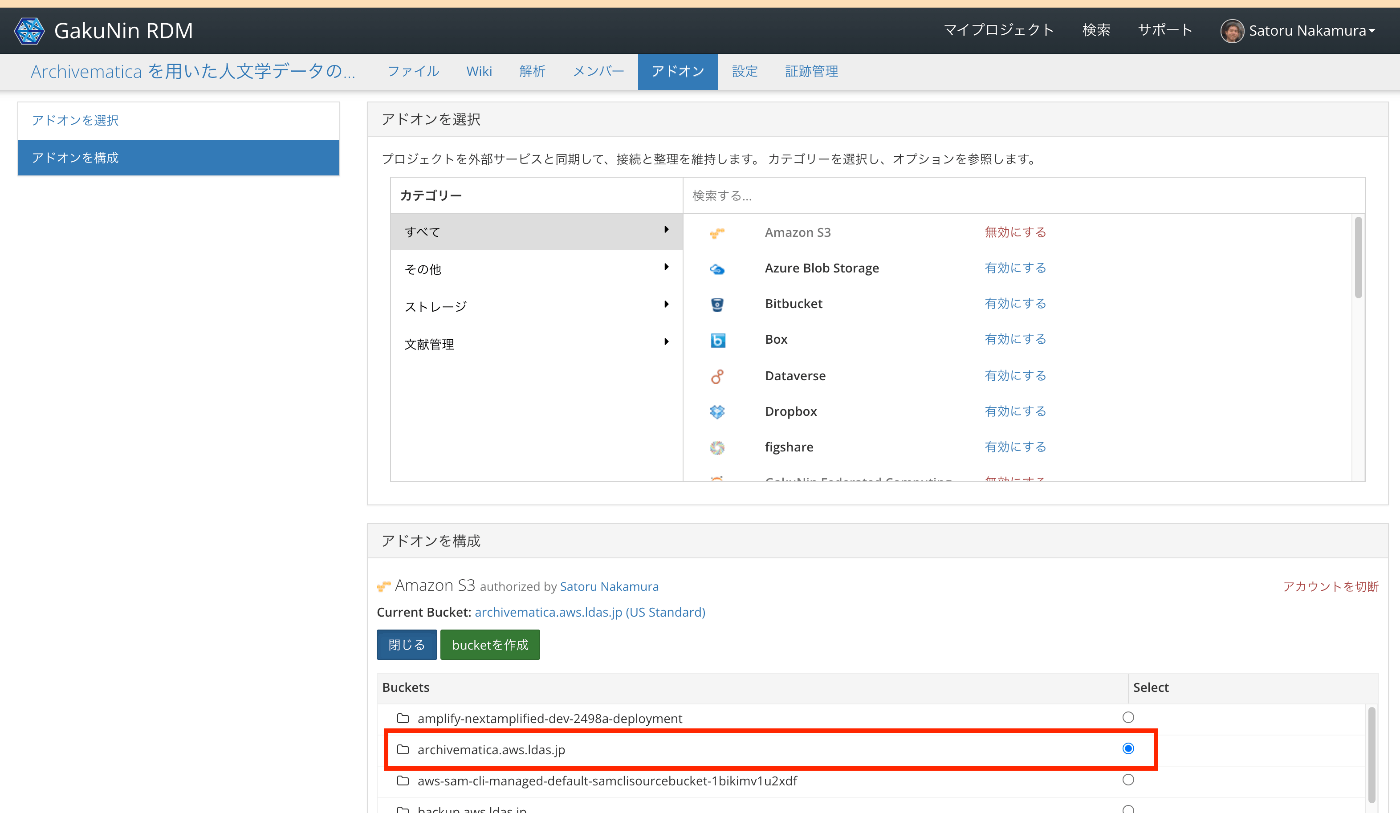Open the Current Bucket archivematica.aws.ldas.jp link
Image resolution: width=1400 pixels, height=813 pixels.
tap(590, 612)
